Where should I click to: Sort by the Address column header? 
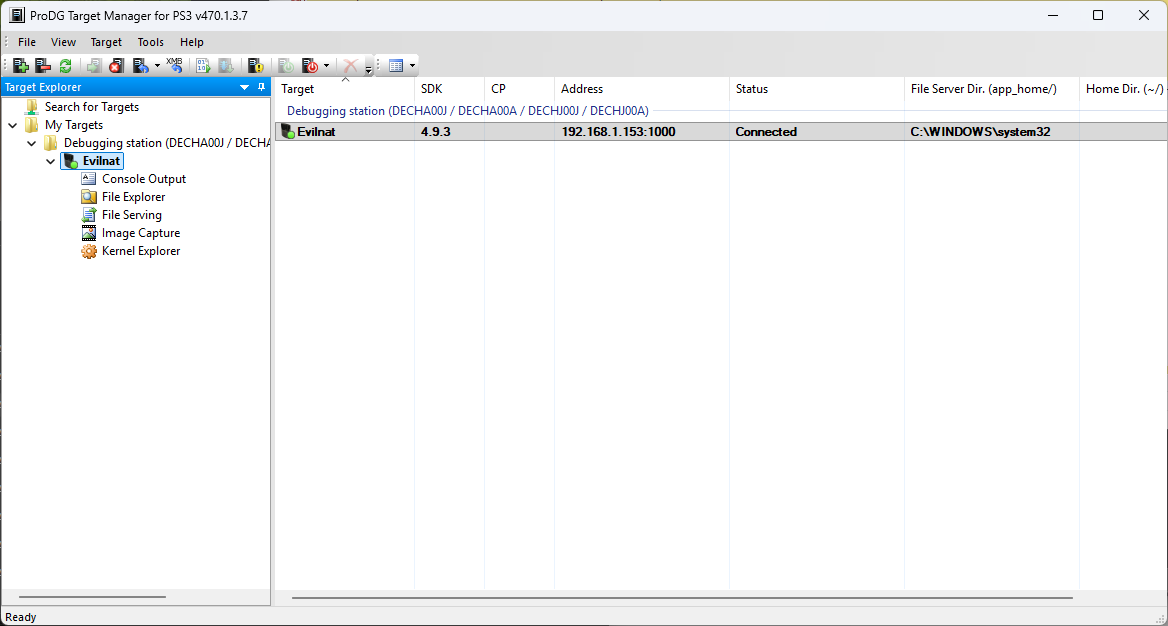coord(641,89)
